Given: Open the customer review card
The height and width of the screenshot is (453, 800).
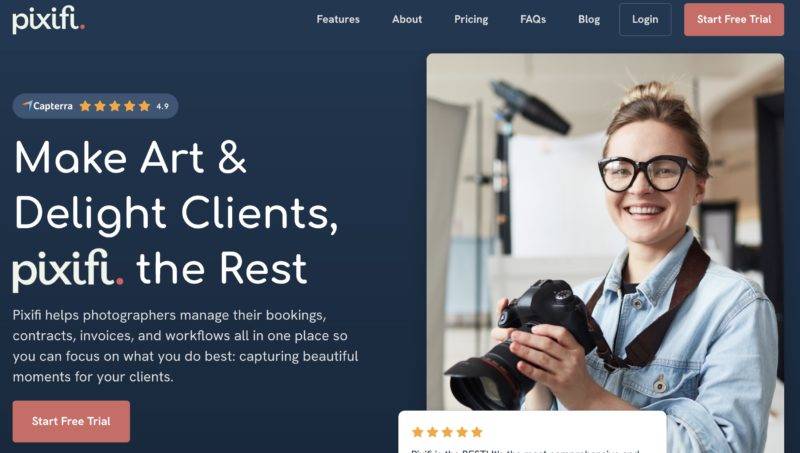Looking at the screenshot, I should tap(532, 432).
